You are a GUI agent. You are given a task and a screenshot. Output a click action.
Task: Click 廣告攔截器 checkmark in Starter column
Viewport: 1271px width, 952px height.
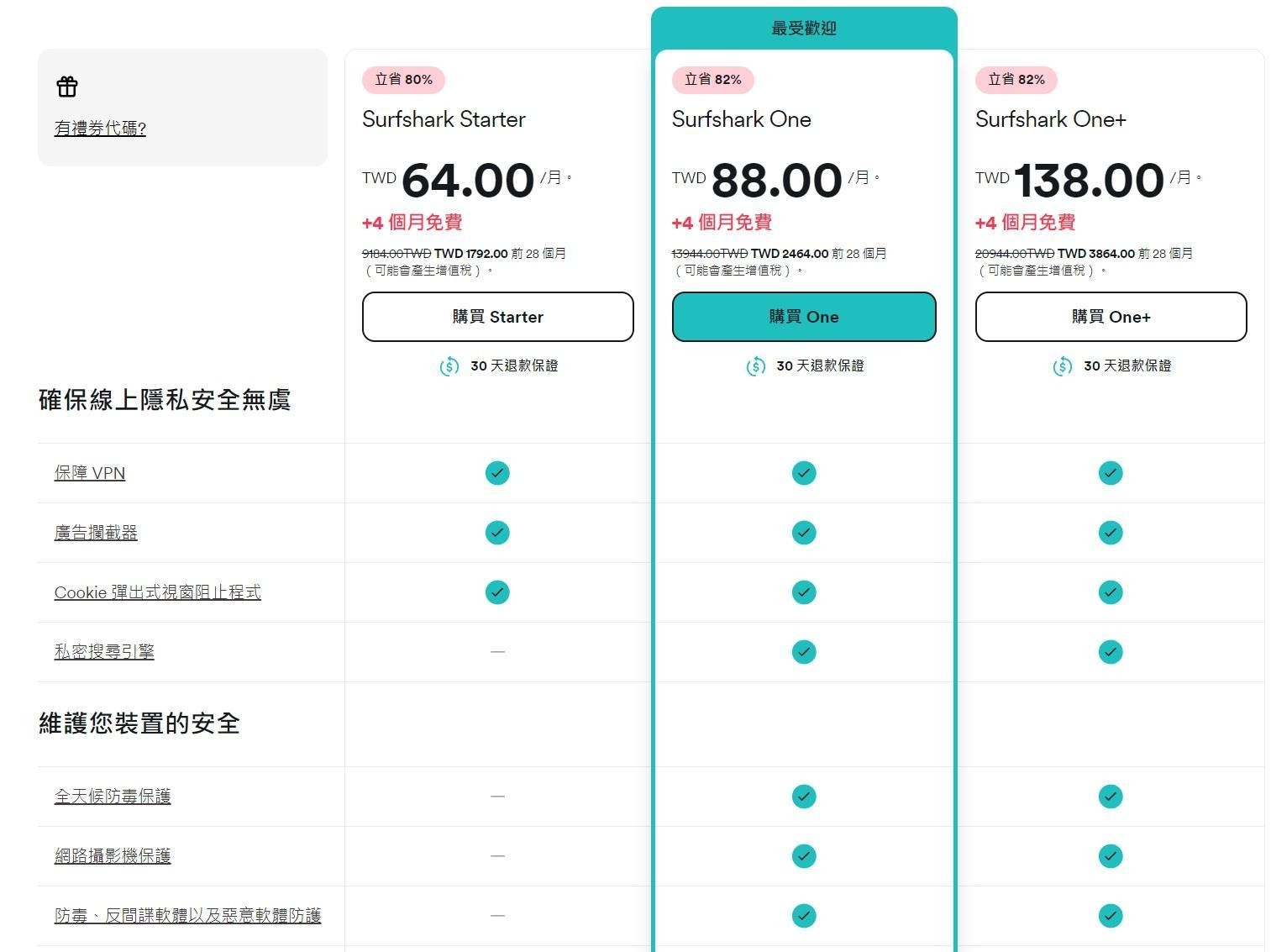coord(497,533)
